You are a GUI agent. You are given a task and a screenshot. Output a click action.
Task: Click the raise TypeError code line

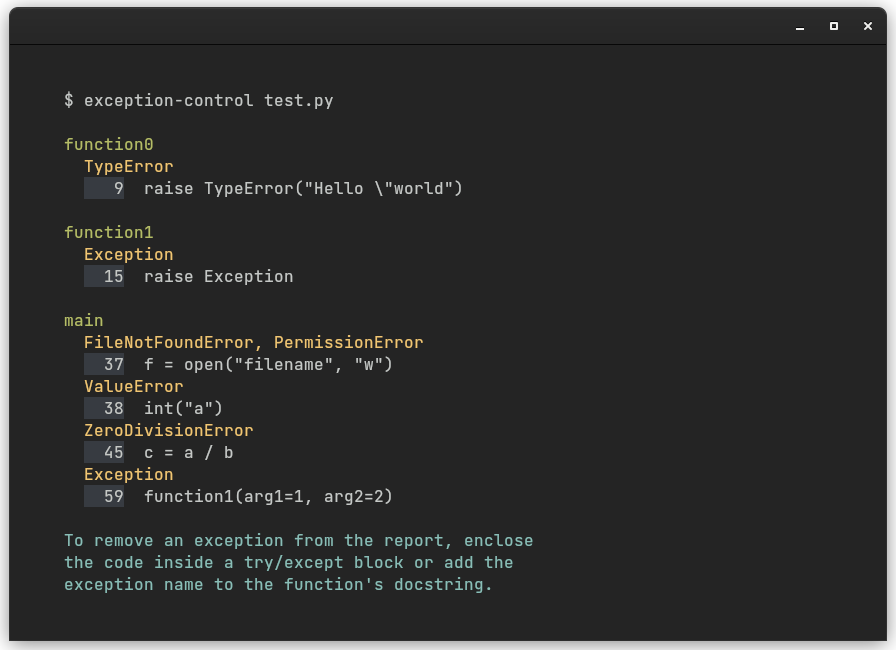303,188
